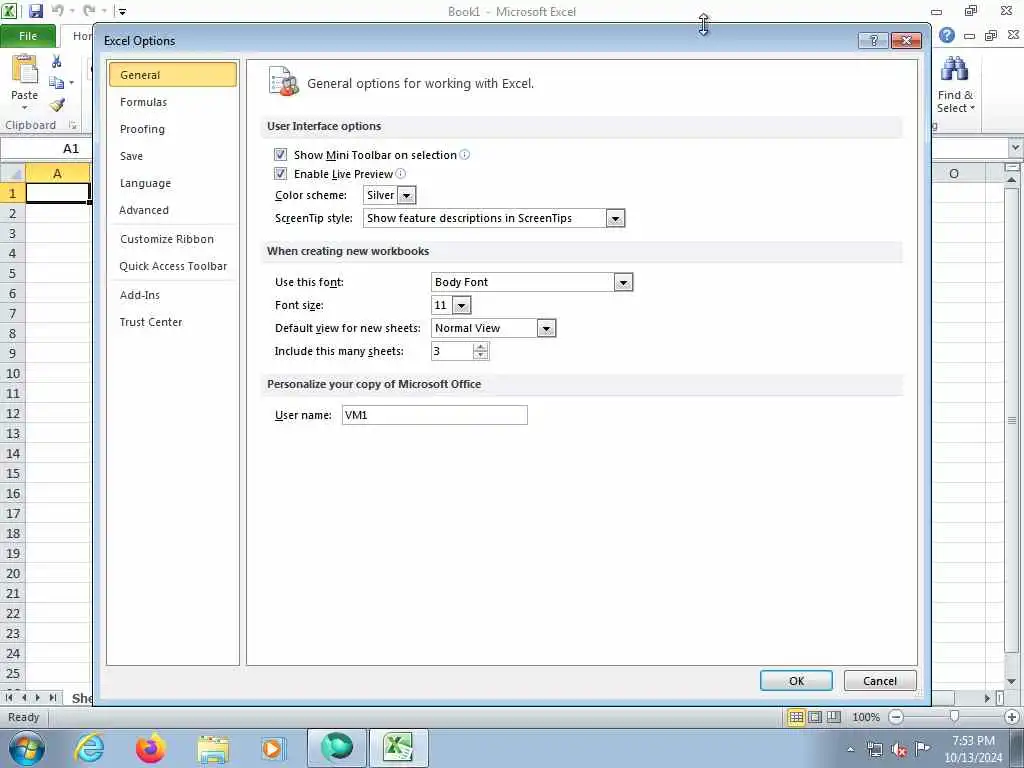Click the File tab in Excel

[x=28, y=36]
